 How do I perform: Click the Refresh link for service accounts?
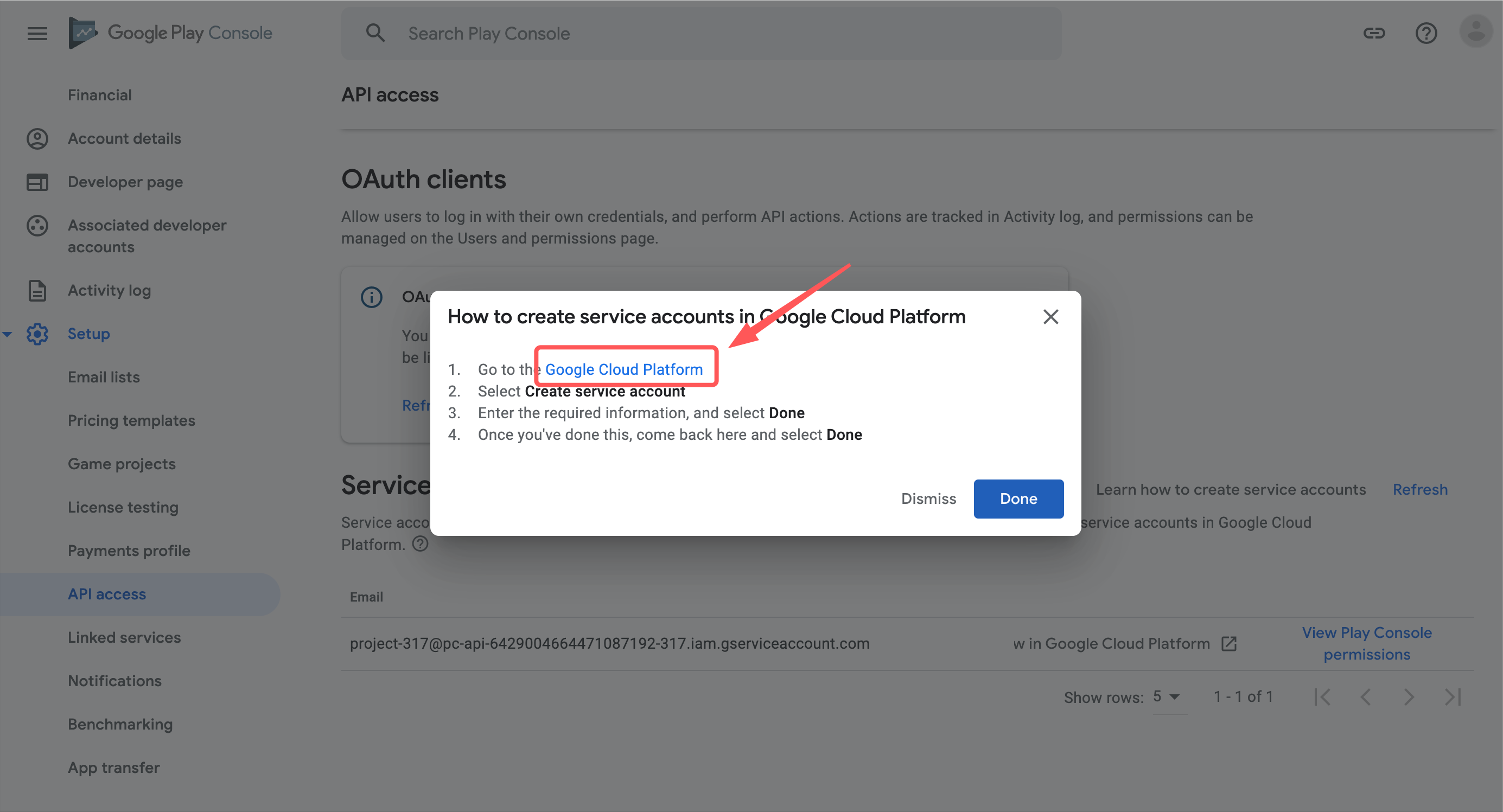[1419, 489]
